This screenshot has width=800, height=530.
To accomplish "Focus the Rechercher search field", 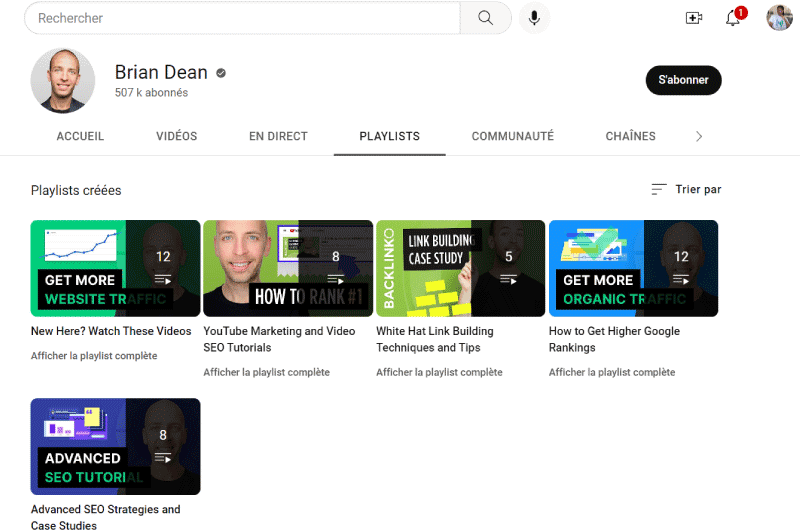I will click(x=242, y=18).
